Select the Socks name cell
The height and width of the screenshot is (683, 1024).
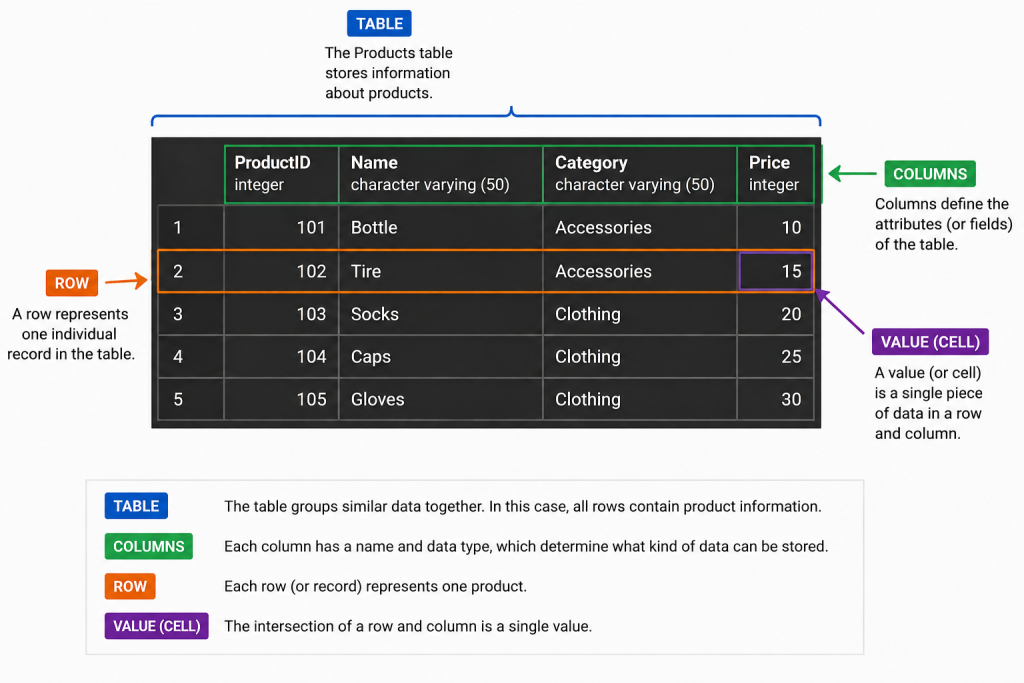click(441, 314)
